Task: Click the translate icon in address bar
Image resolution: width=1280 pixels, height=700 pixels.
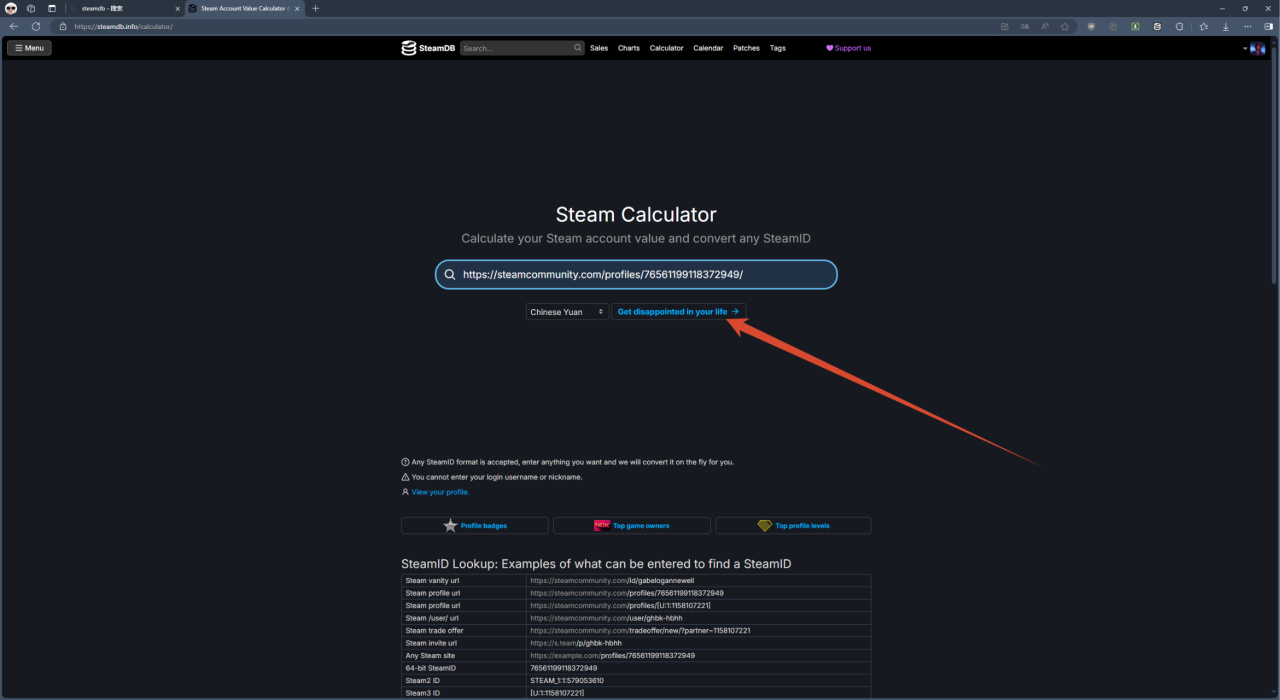Action: pos(1025,26)
